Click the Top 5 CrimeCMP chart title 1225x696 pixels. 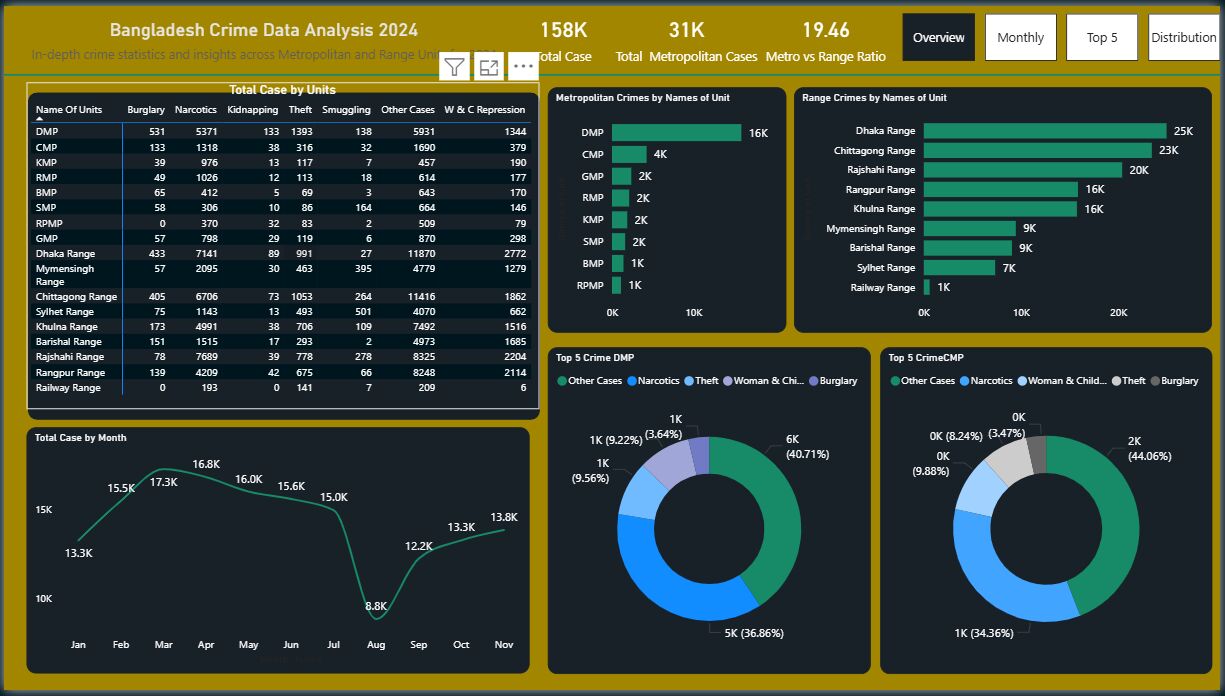[926, 358]
